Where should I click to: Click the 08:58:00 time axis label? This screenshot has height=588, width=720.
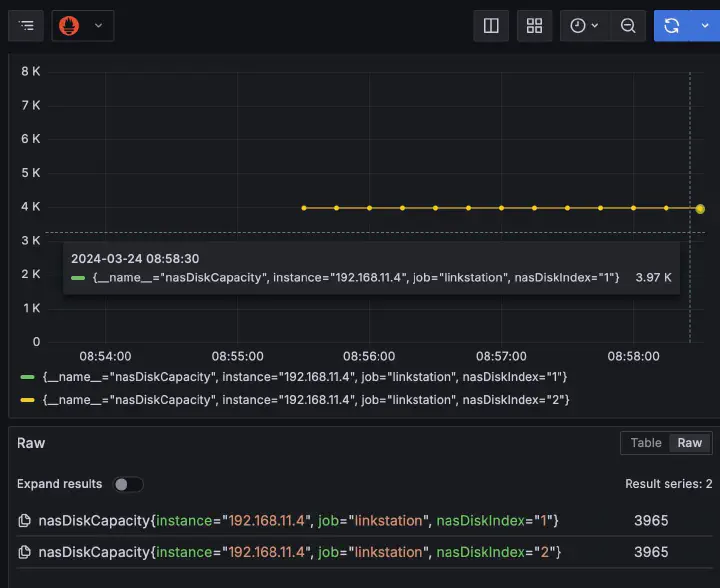(x=633, y=356)
